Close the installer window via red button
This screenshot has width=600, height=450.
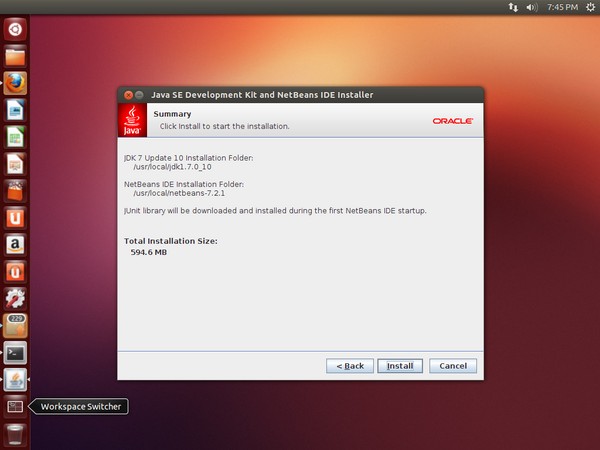coord(128,95)
